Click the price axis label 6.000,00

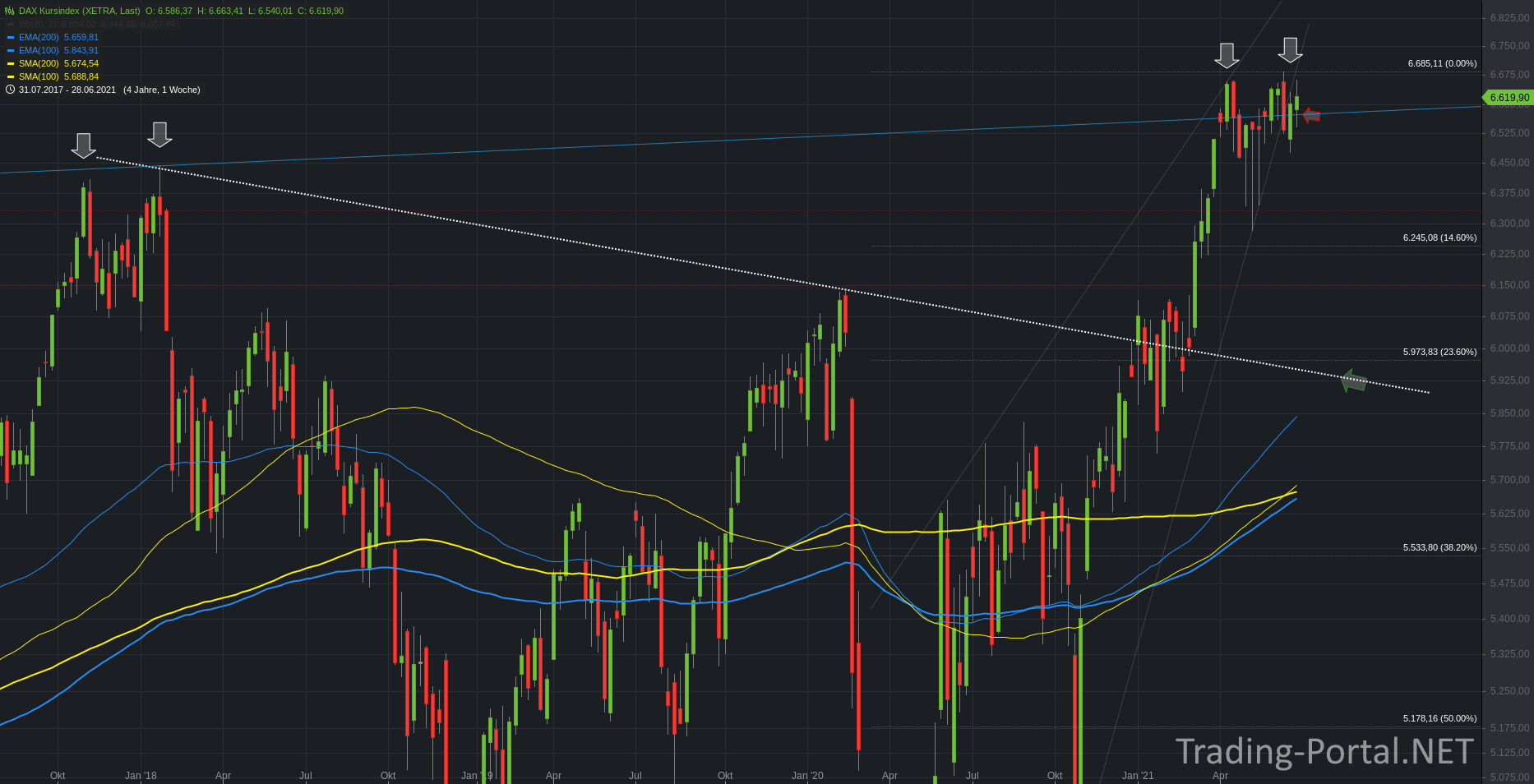tap(1510, 348)
